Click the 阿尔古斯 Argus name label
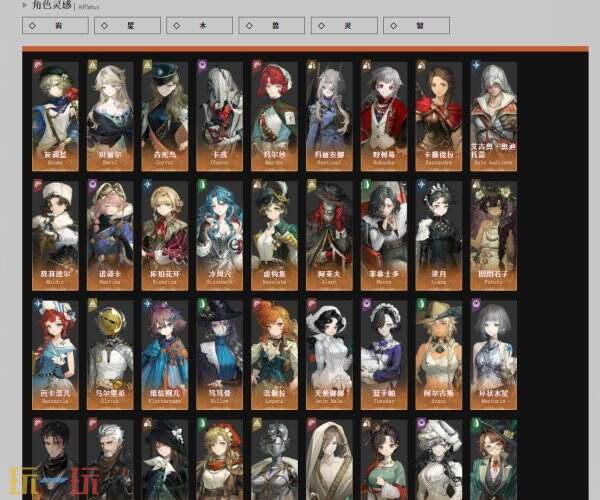 (x=439, y=396)
